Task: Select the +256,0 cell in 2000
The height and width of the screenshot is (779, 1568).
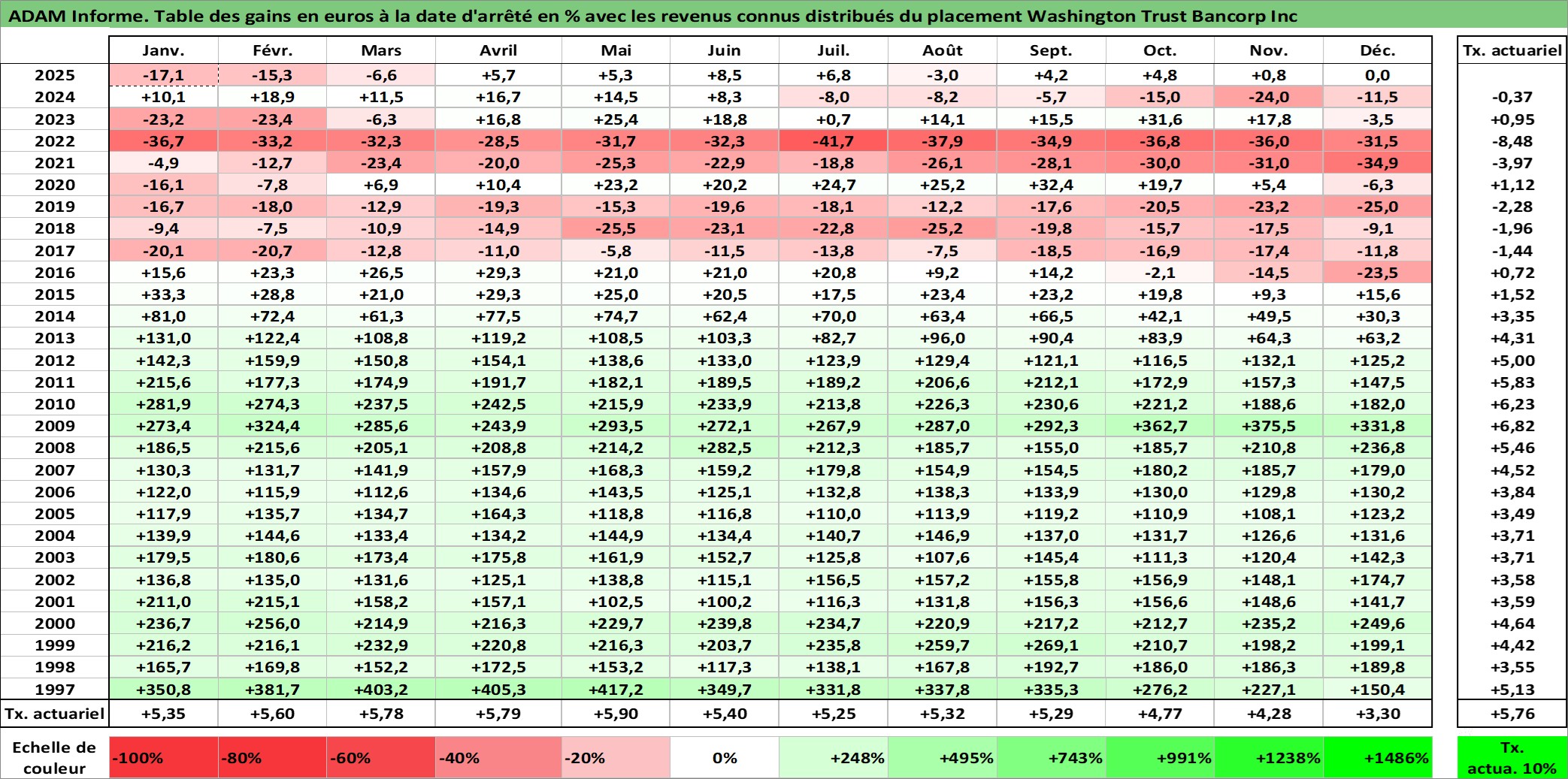Action: pyautogui.click(x=272, y=624)
